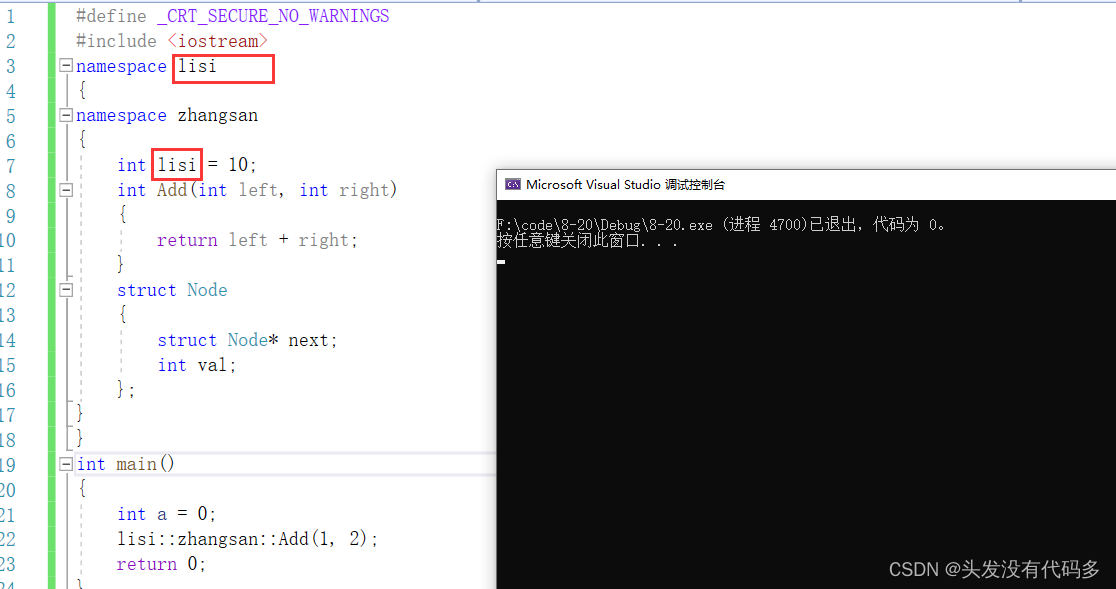Click the struct keyword on line 12
Viewport: 1116px width, 589px height.
(147, 290)
